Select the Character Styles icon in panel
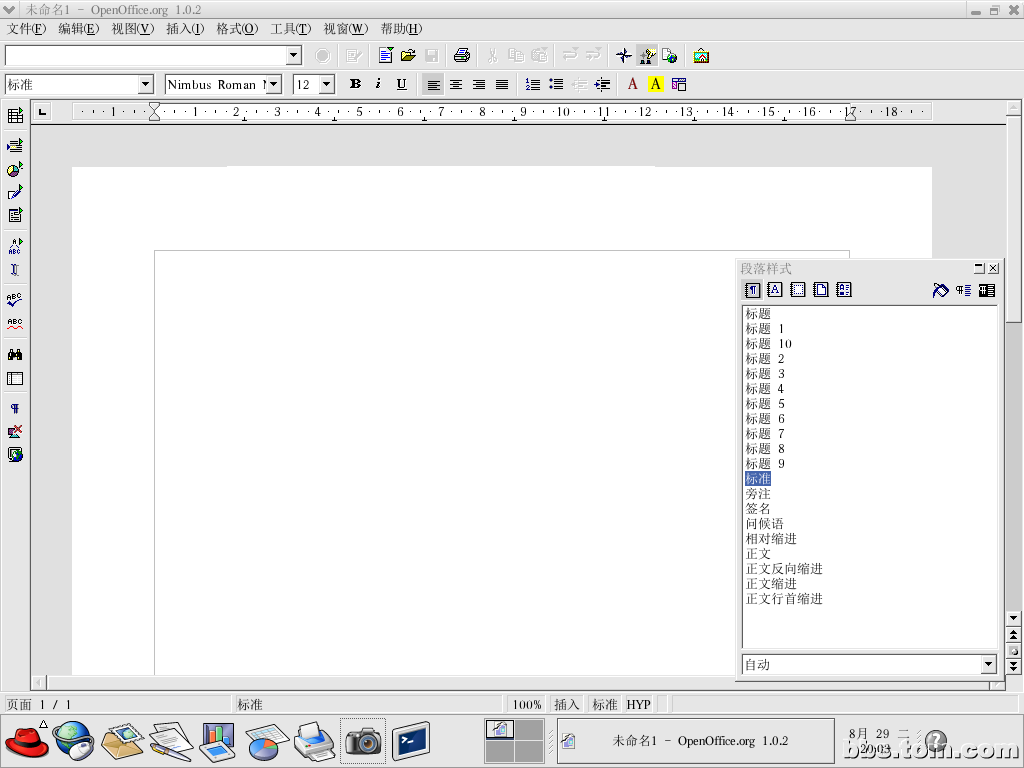Image resolution: width=1024 pixels, height=768 pixels. point(775,290)
